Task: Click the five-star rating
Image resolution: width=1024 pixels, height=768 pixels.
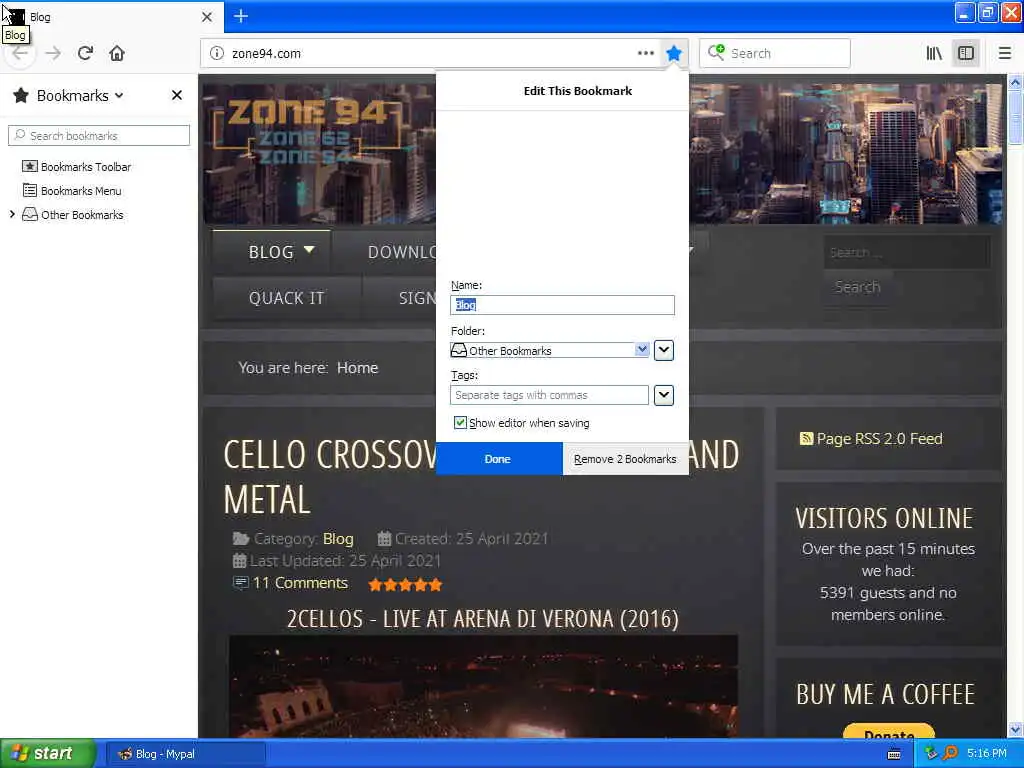Action: tap(405, 584)
